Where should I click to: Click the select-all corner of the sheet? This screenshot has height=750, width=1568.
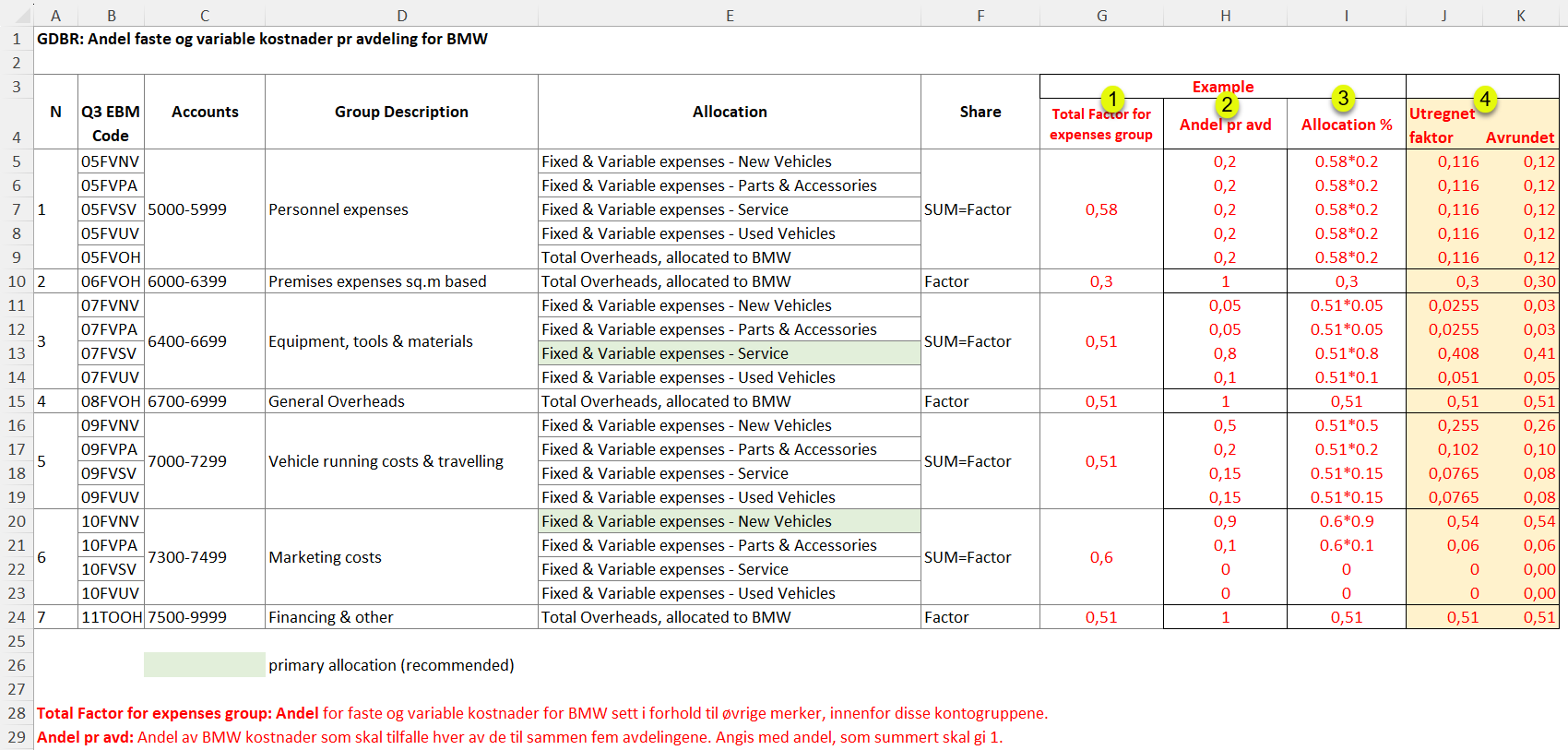coord(17,15)
